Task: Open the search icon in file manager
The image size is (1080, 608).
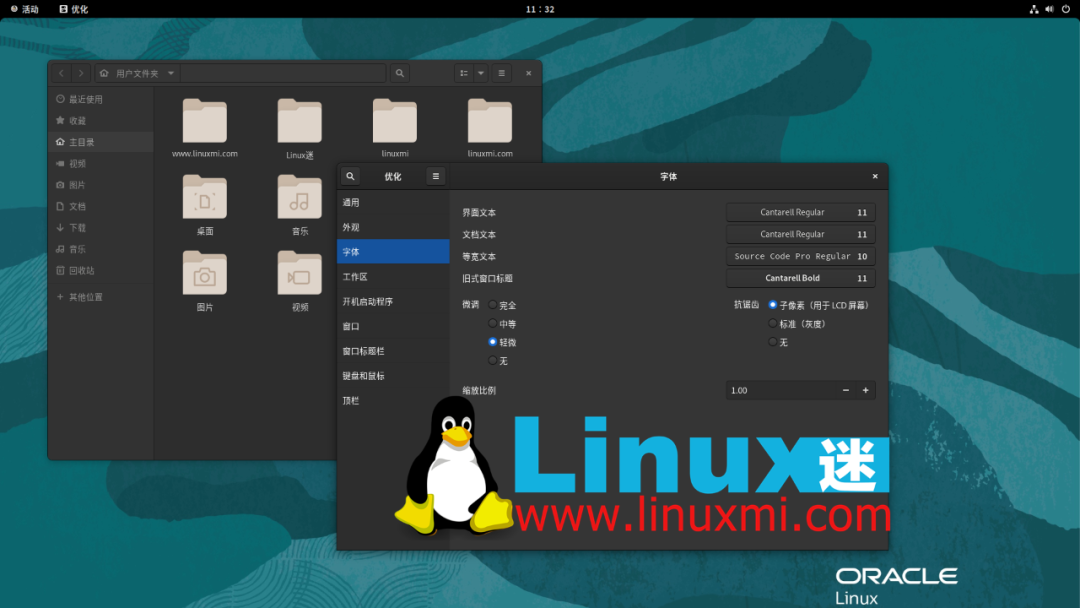Action: point(399,73)
